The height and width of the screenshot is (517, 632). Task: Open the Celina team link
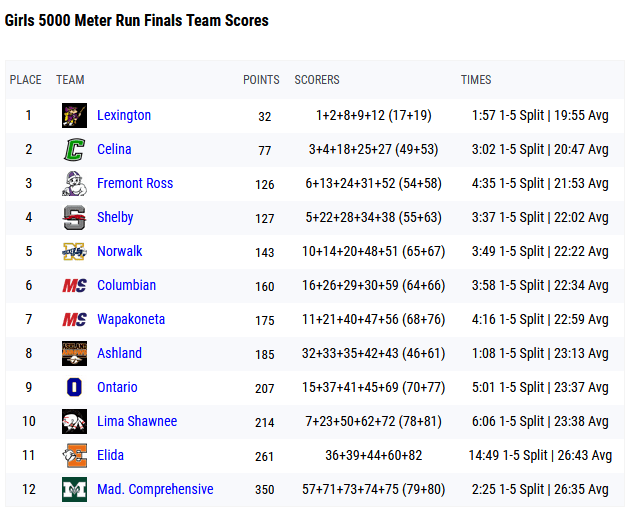[x=114, y=149]
